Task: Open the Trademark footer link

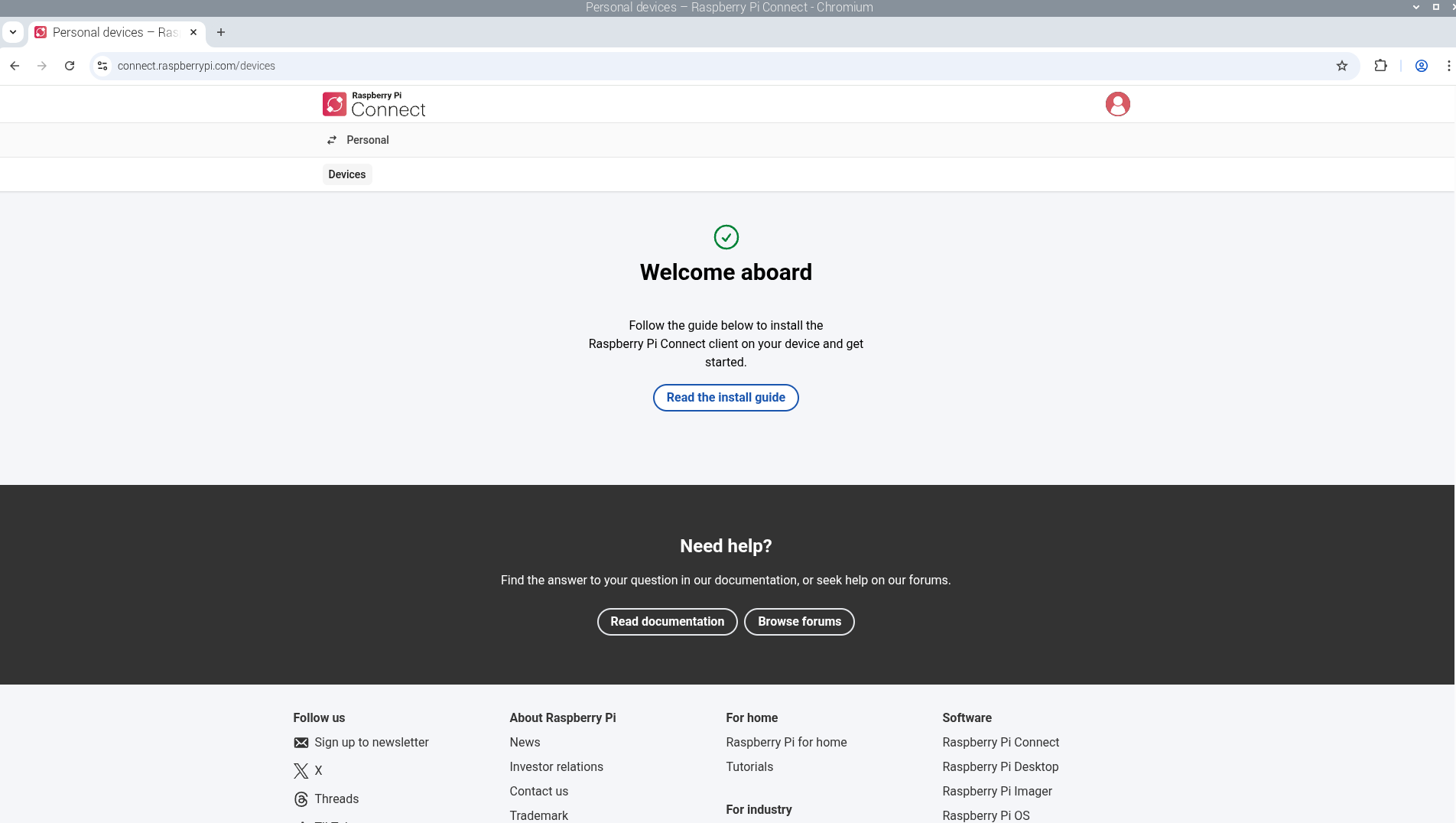Action: tap(539, 816)
